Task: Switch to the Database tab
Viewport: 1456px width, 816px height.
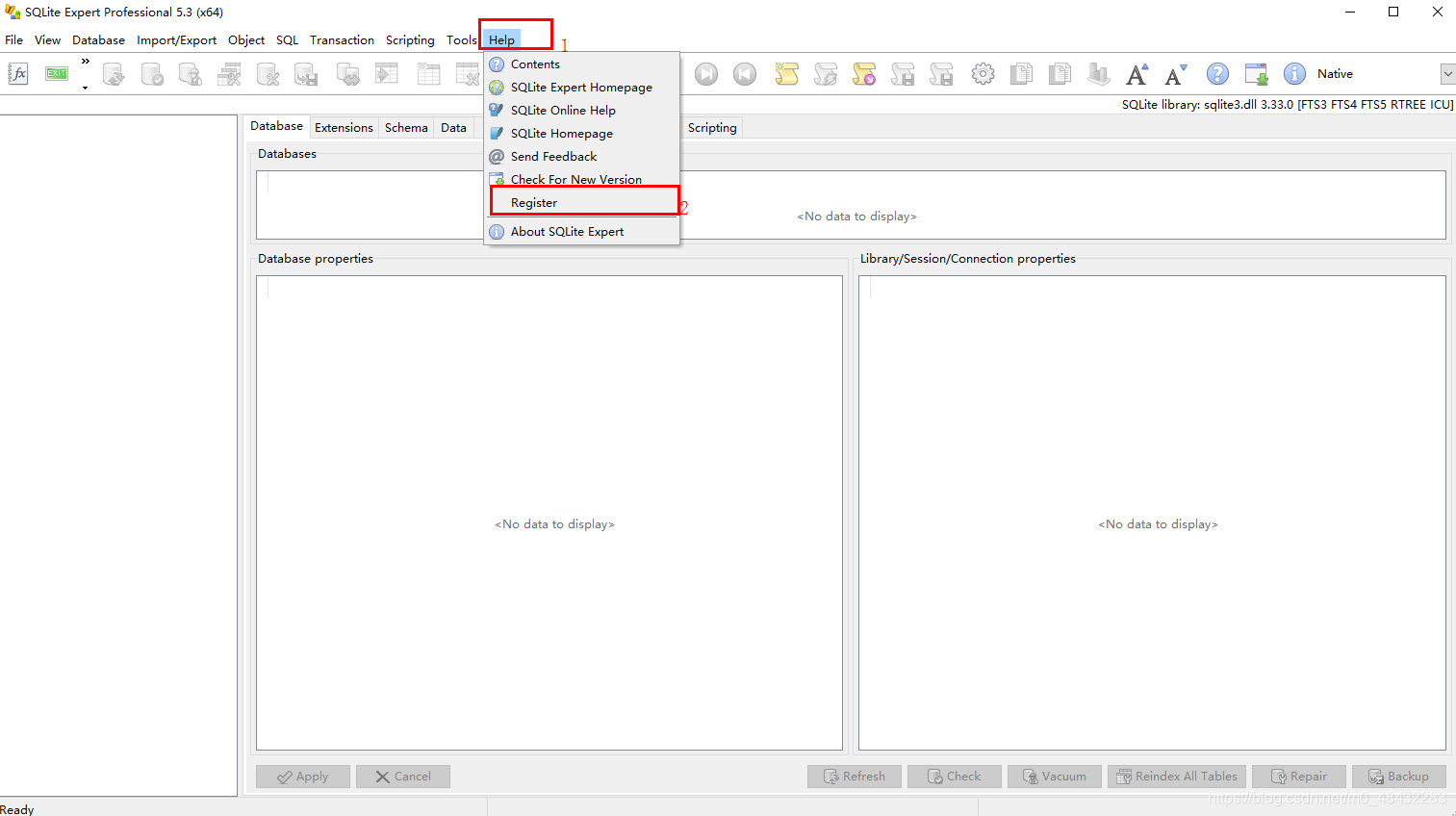Action: pyautogui.click(x=276, y=126)
